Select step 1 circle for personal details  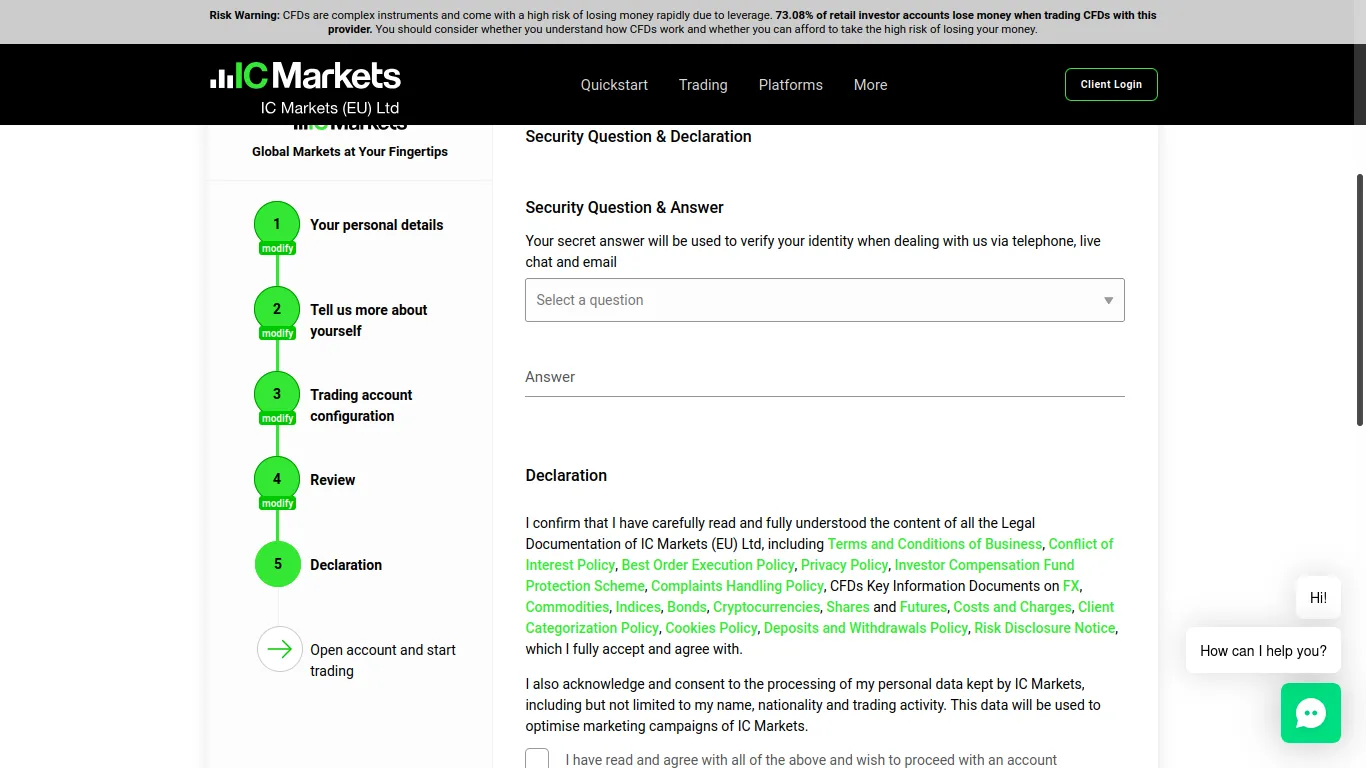tap(277, 224)
